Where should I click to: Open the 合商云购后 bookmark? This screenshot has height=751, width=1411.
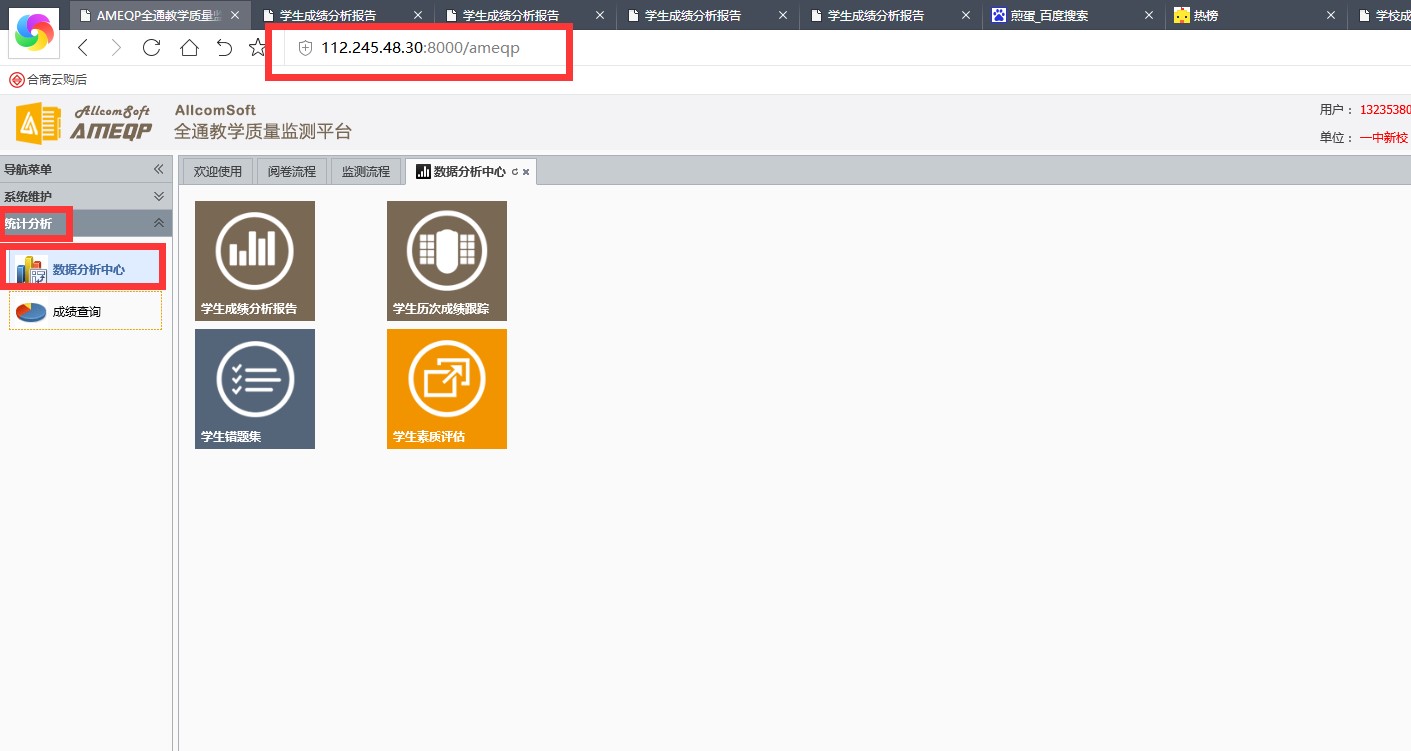49,80
